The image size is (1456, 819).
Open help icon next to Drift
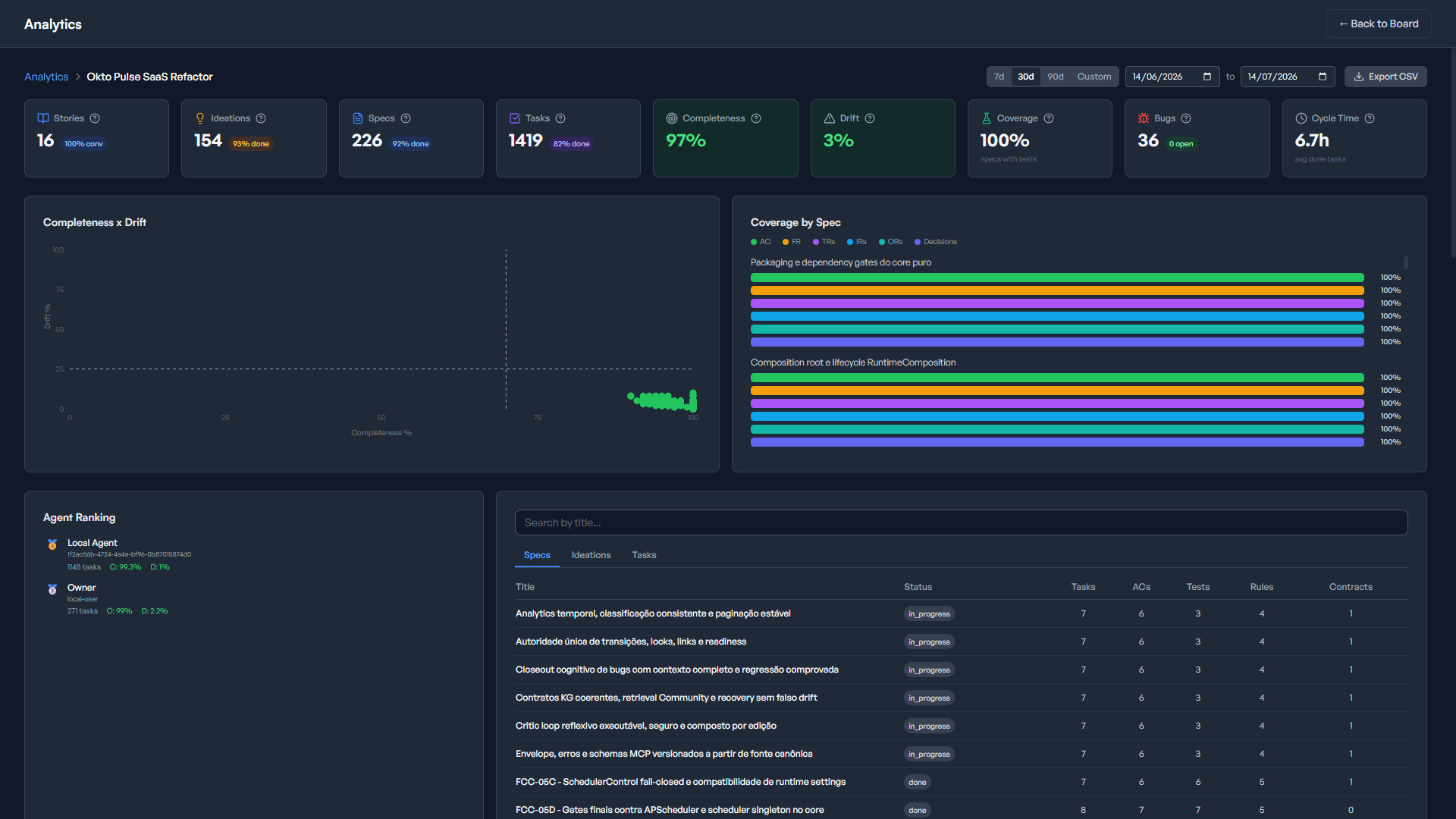870,118
